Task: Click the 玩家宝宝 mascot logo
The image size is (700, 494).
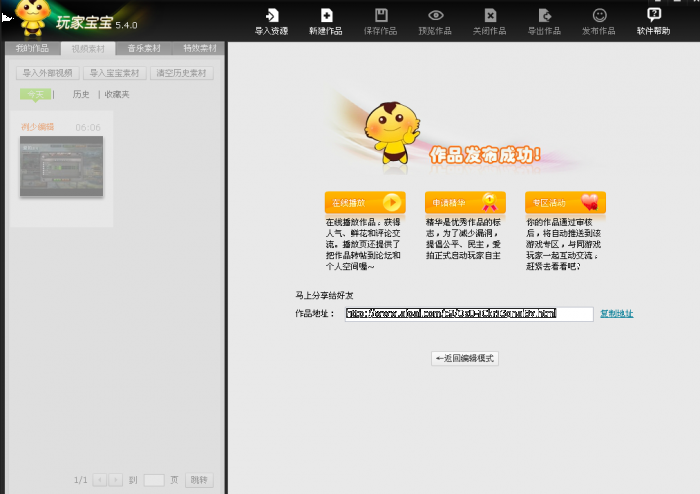Action: pyautogui.click(x=33, y=18)
